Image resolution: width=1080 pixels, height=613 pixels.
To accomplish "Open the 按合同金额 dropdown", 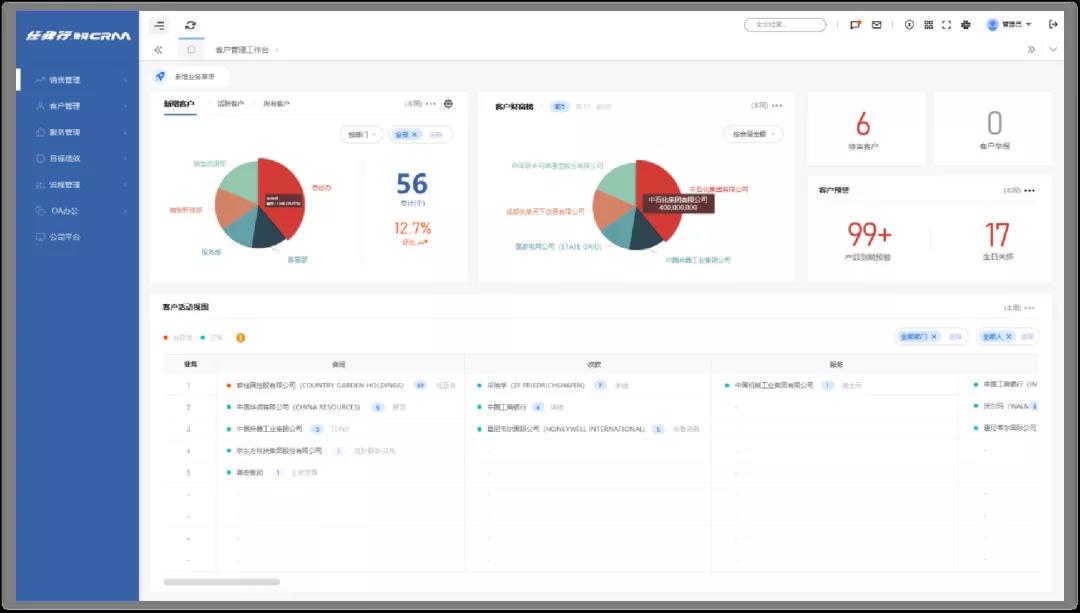I will [x=753, y=134].
